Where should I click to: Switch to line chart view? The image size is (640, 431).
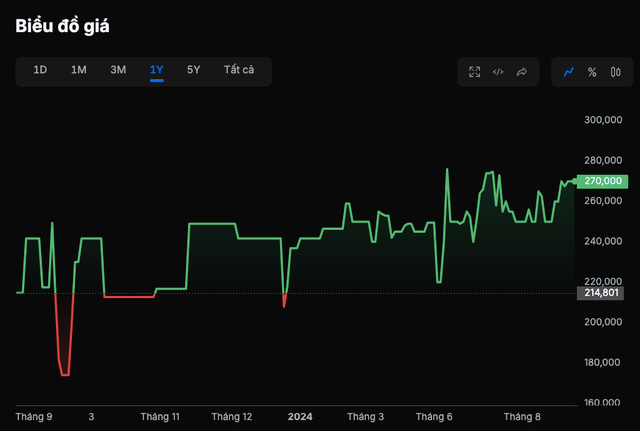click(x=569, y=72)
